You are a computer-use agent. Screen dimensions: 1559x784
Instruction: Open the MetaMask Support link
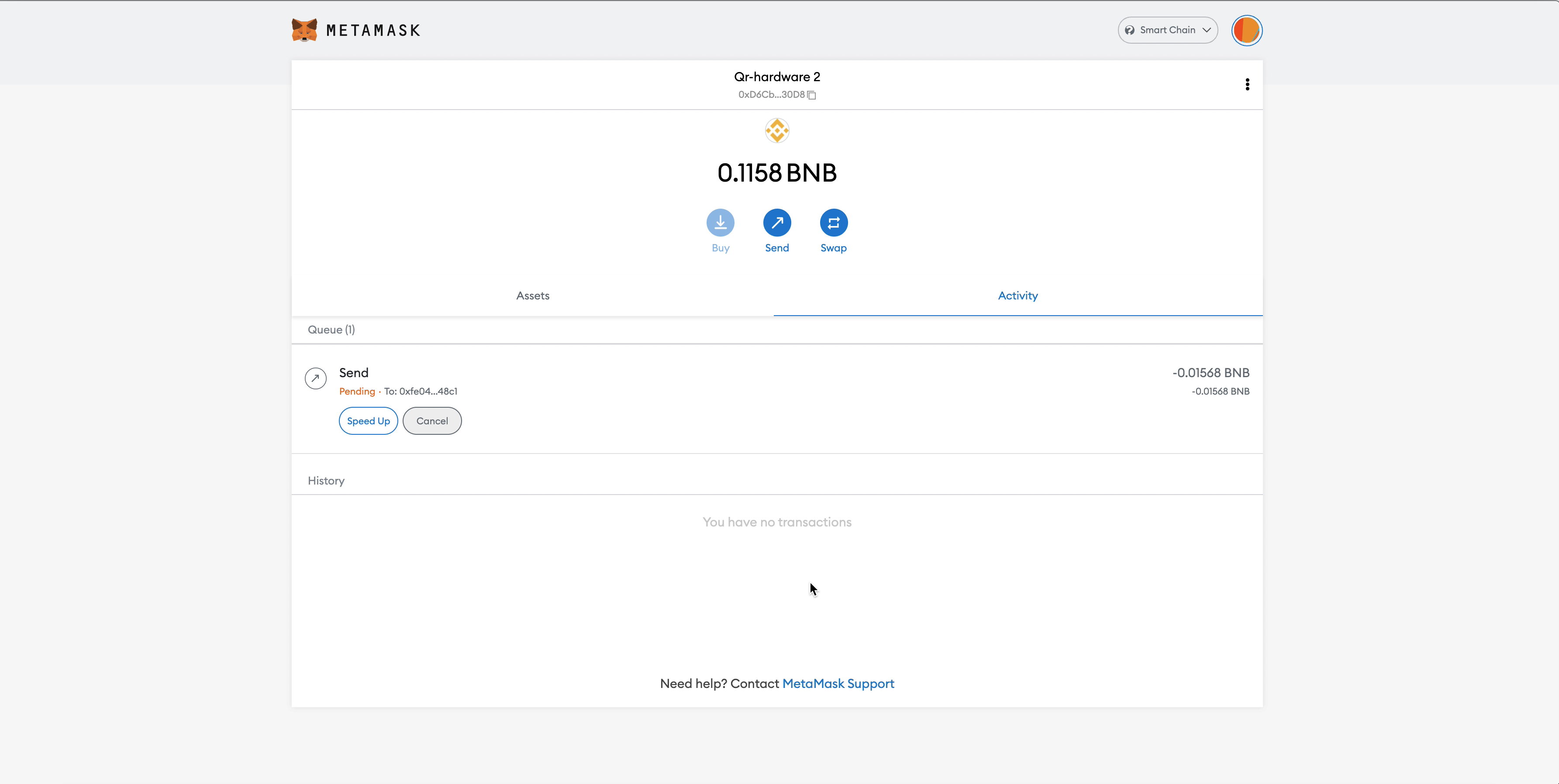click(838, 684)
